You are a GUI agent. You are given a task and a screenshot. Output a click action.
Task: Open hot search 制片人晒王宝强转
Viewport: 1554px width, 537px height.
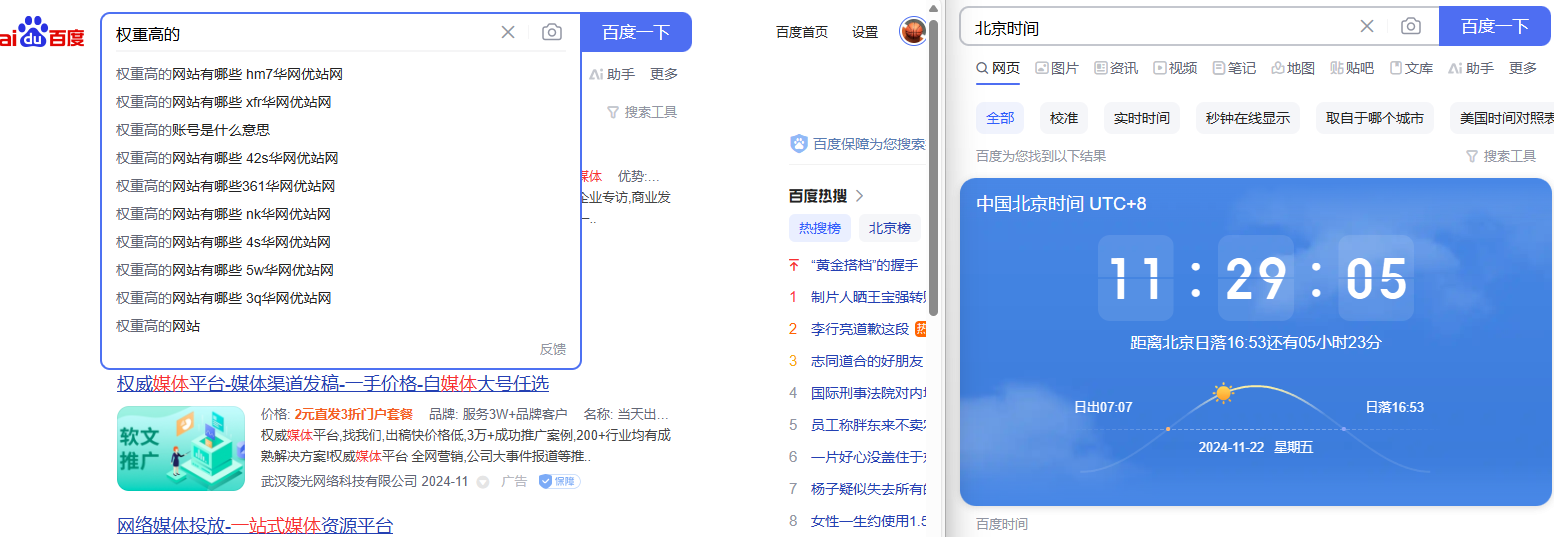point(869,297)
